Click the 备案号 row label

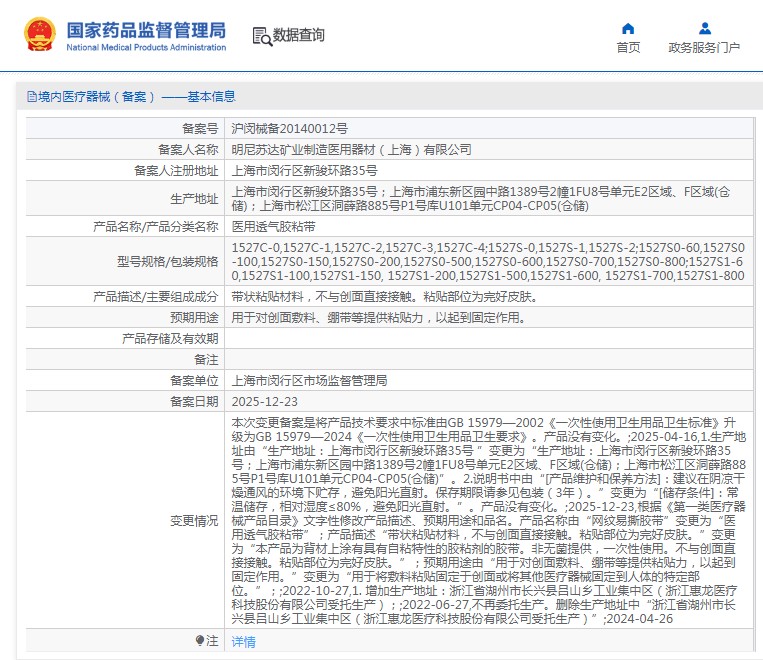point(200,128)
